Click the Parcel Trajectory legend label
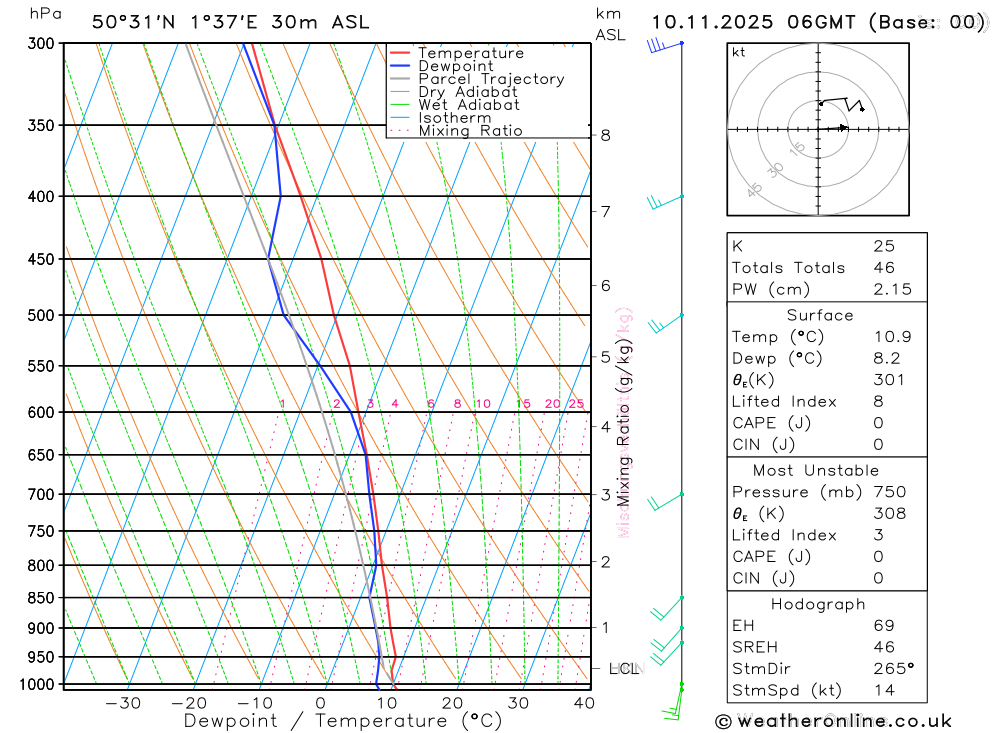 coord(491,79)
